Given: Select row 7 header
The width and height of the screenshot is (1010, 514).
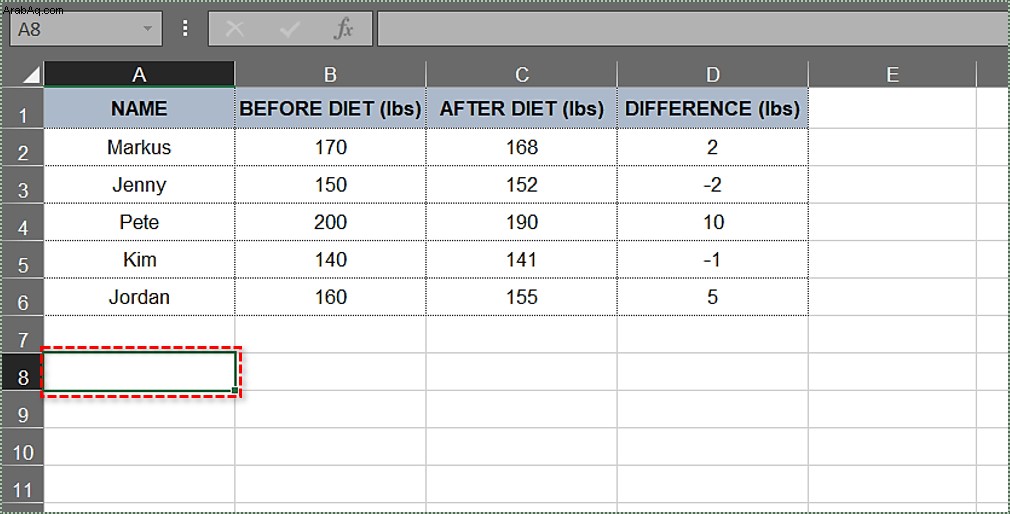Looking at the screenshot, I should (22, 339).
